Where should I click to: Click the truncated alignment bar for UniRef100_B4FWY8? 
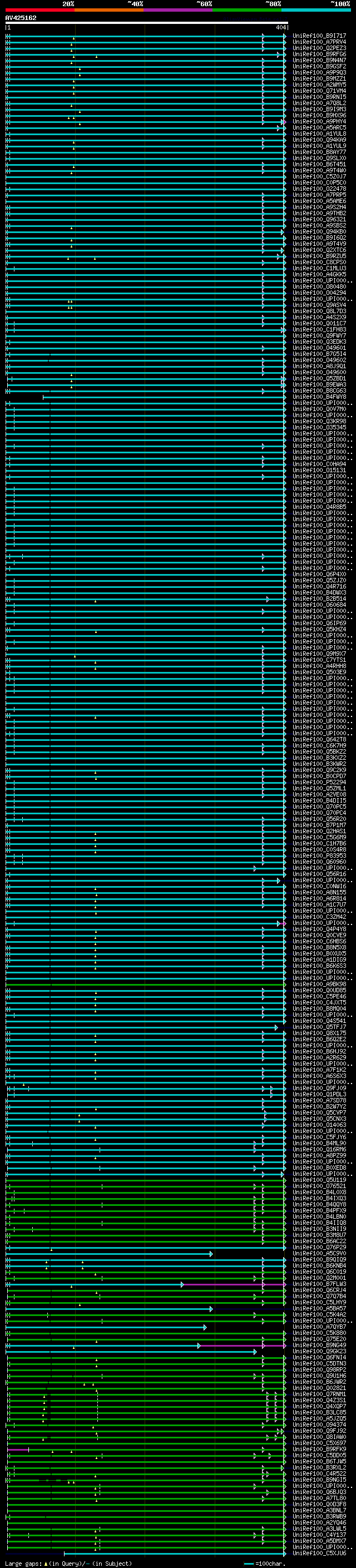[x=164, y=397]
